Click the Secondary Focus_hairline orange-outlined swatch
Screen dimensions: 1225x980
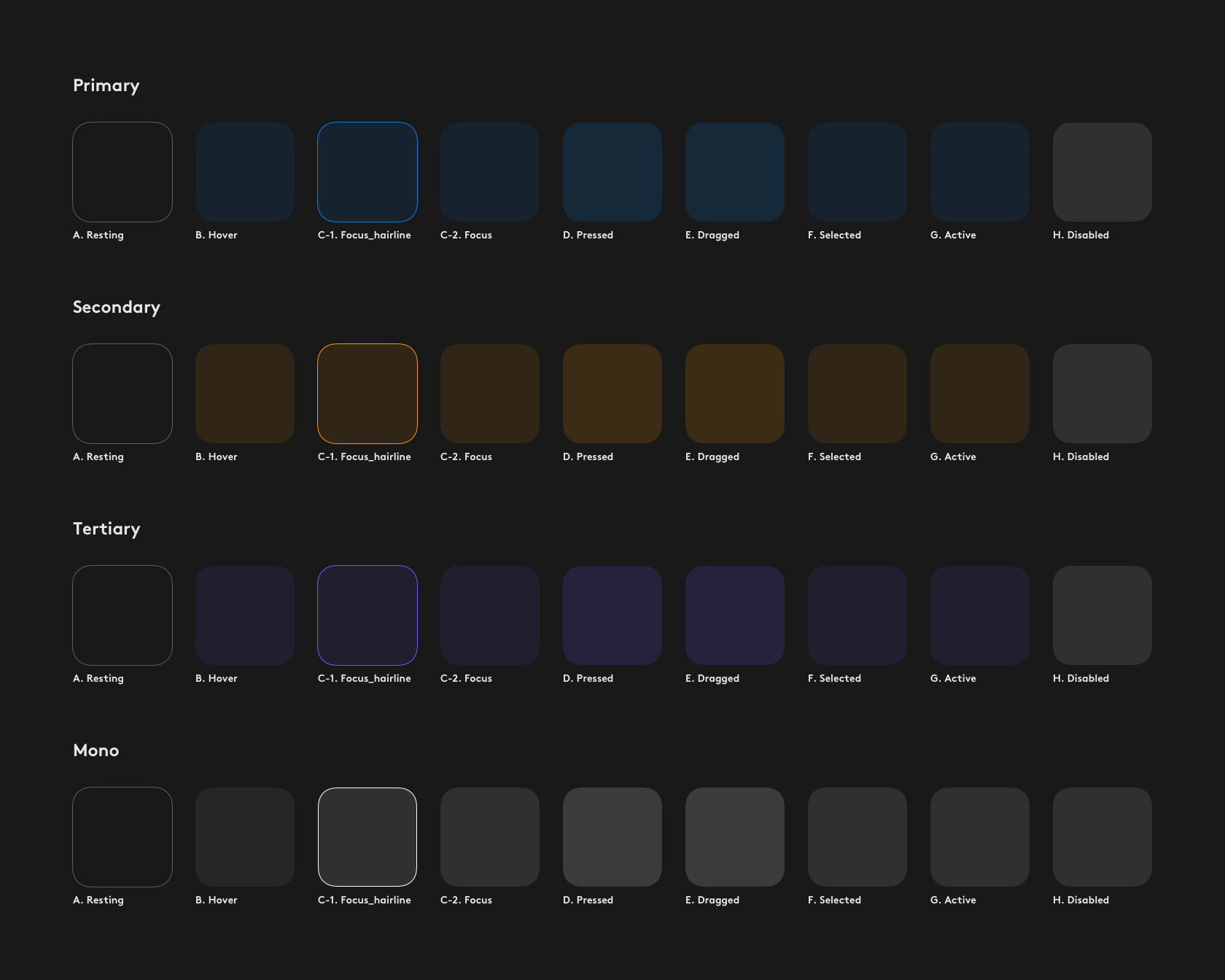pos(367,394)
